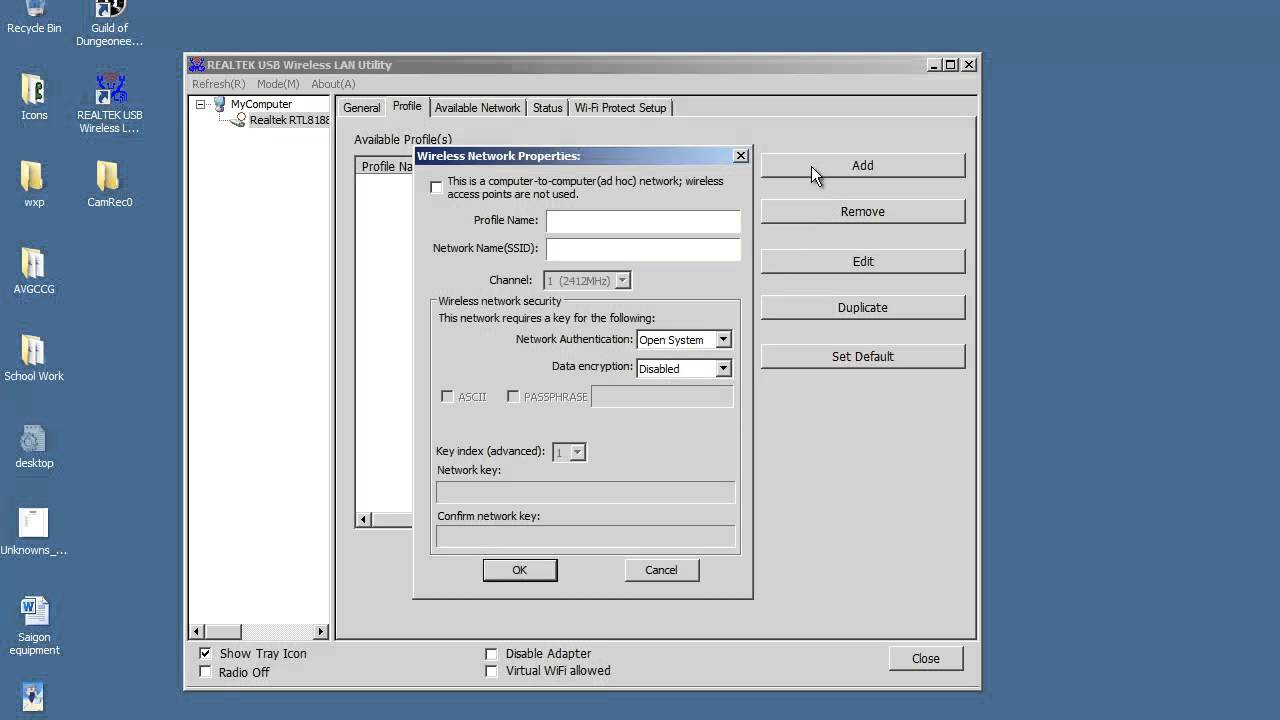
Task: Click the Close button of utility
Action: (x=926, y=658)
